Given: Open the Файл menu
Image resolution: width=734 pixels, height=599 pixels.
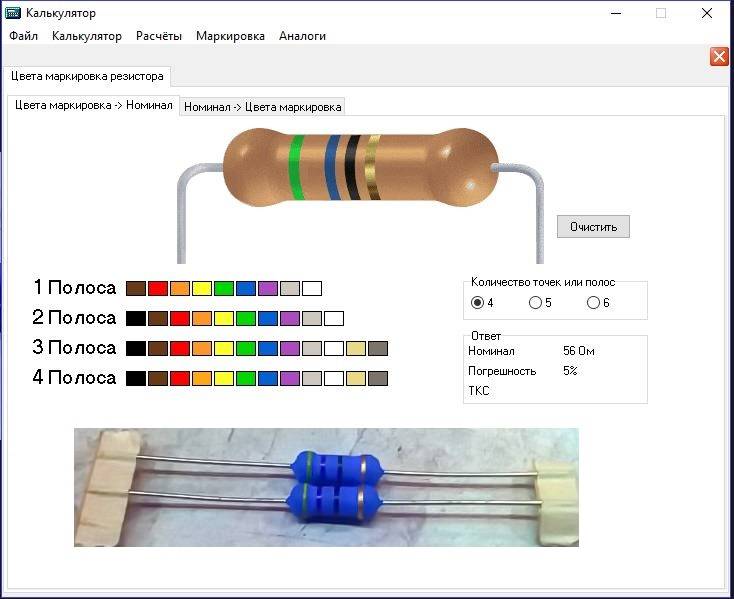Looking at the screenshot, I should point(23,36).
